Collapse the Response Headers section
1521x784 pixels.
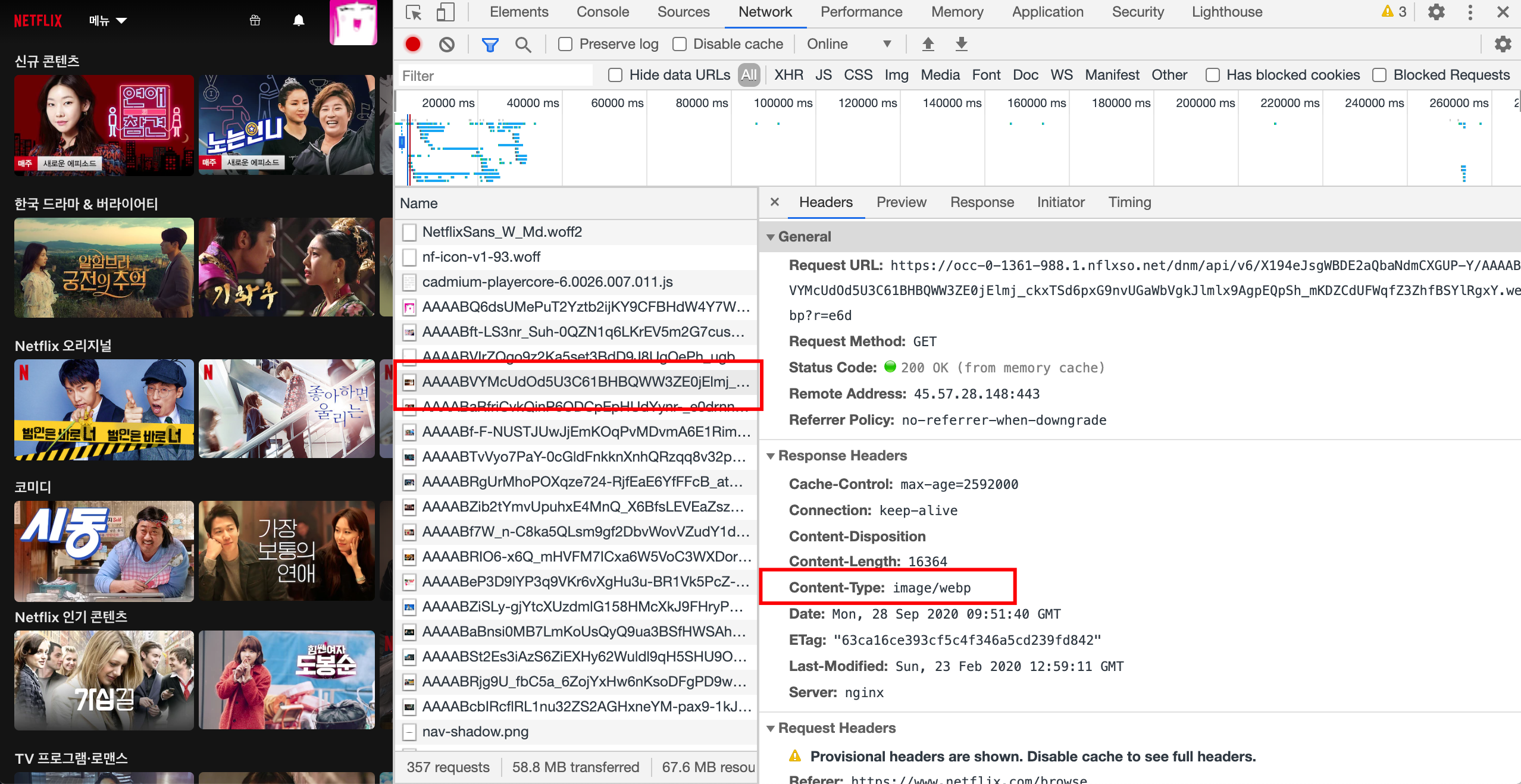tap(771, 456)
